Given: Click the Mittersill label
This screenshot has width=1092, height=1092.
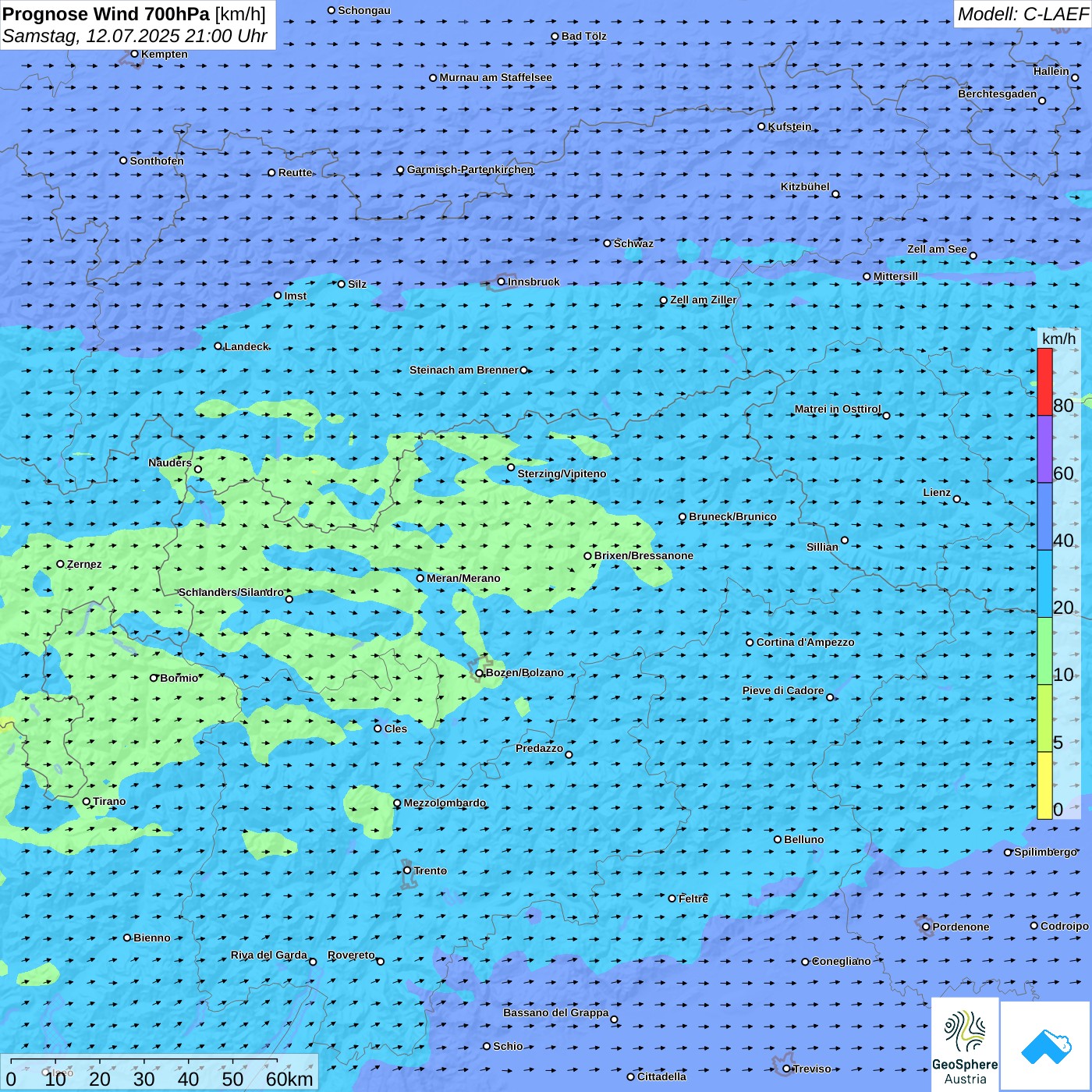Looking at the screenshot, I should (x=895, y=276).
